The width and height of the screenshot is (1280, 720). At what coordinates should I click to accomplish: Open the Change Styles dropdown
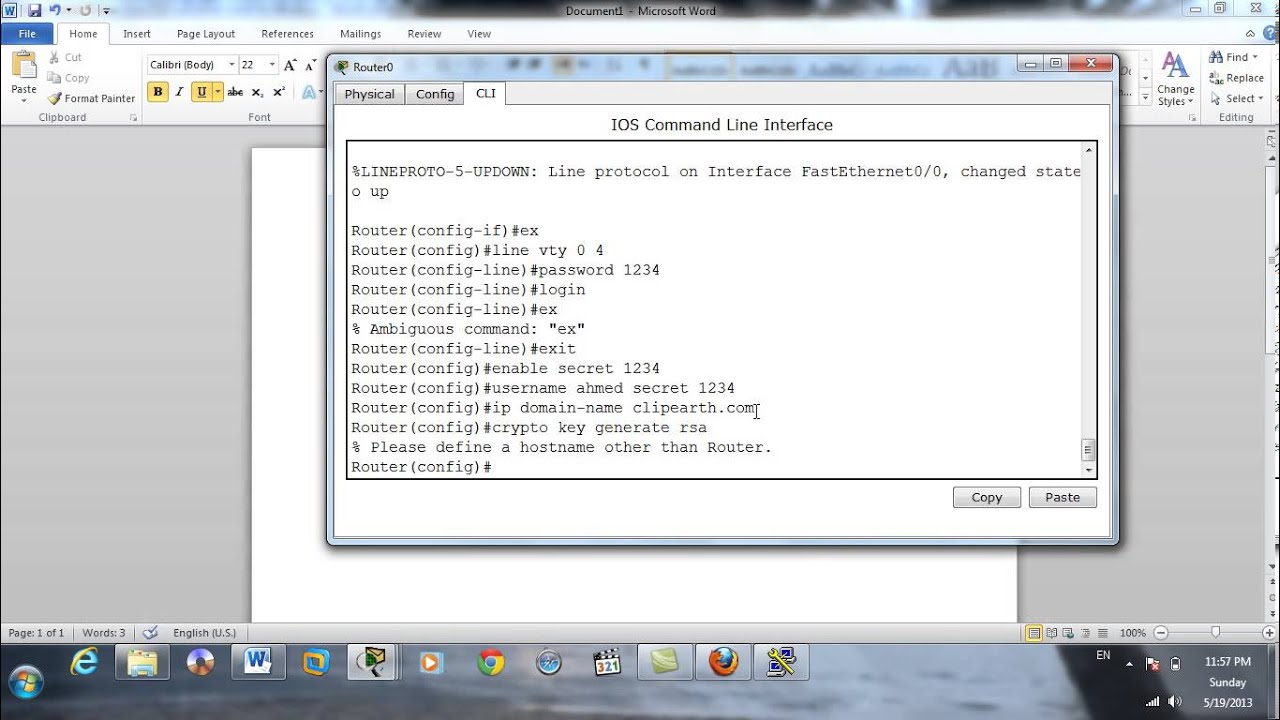1176,80
